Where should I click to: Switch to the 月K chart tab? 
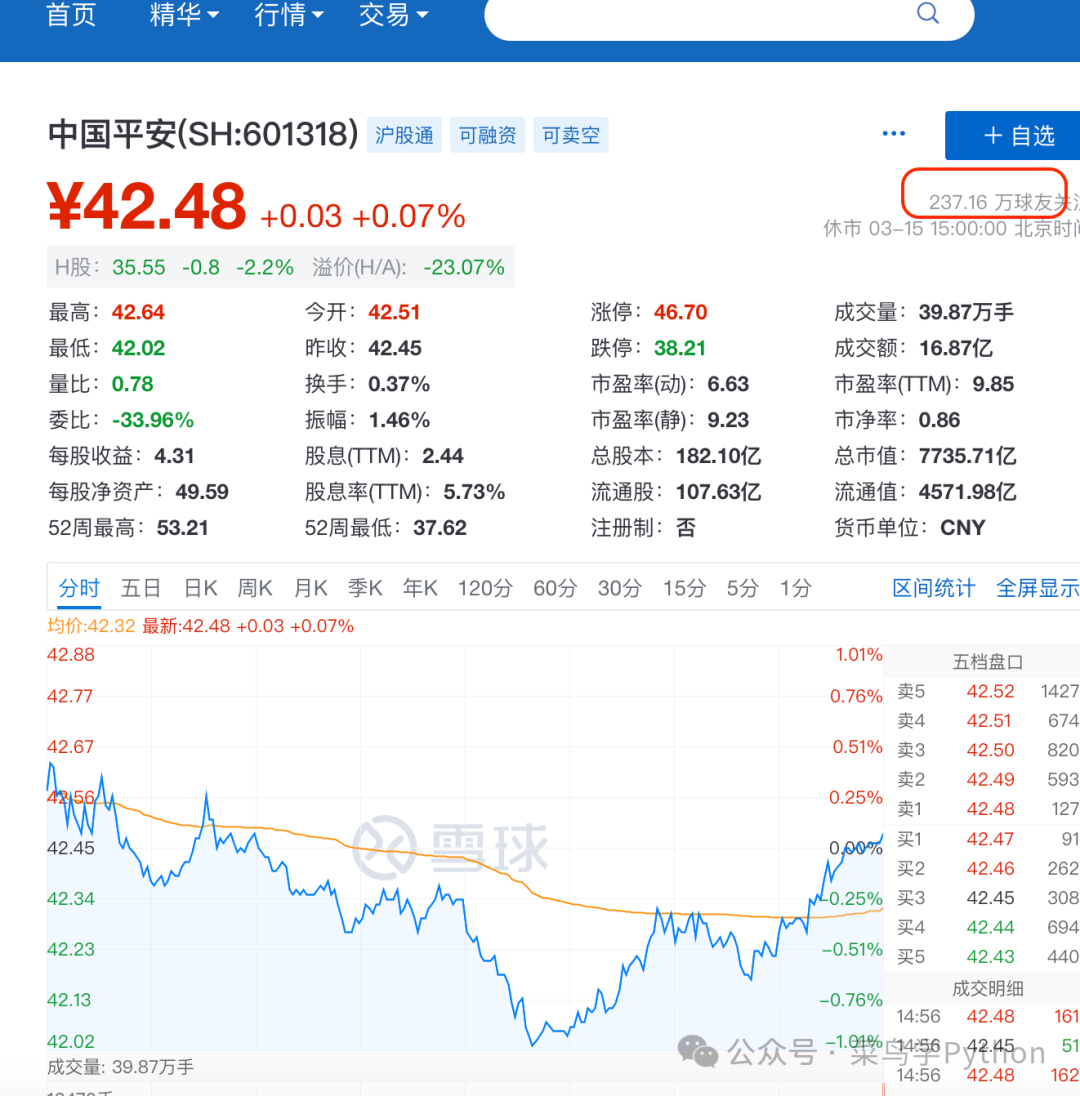310,588
